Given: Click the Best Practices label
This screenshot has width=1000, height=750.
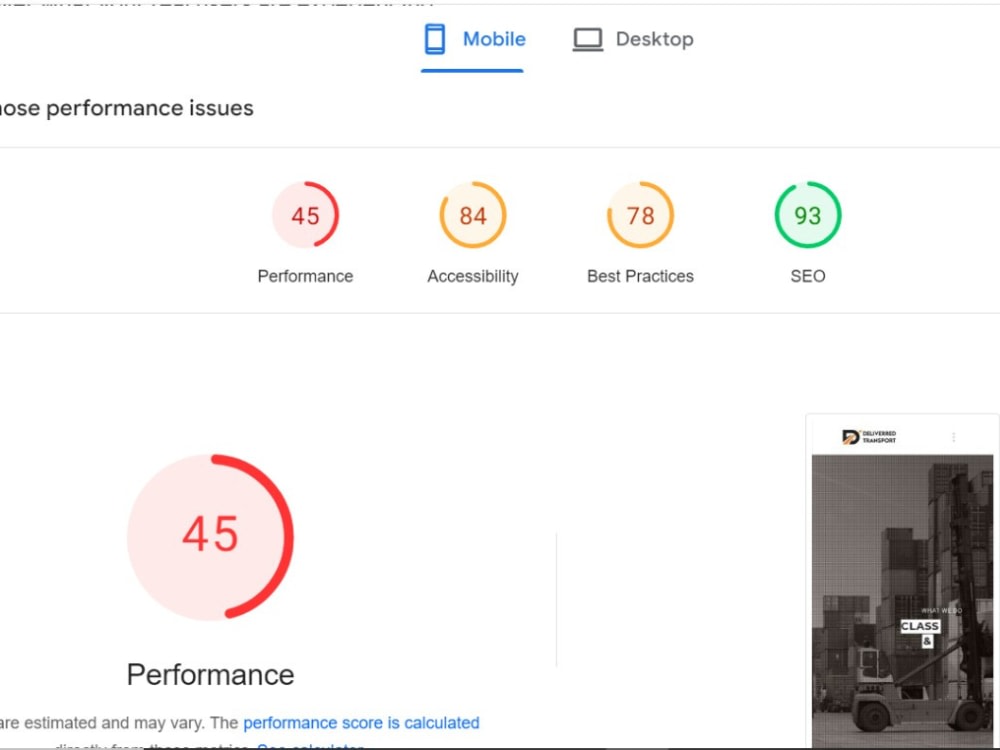Looking at the screenshot, I should coord(640,276).
